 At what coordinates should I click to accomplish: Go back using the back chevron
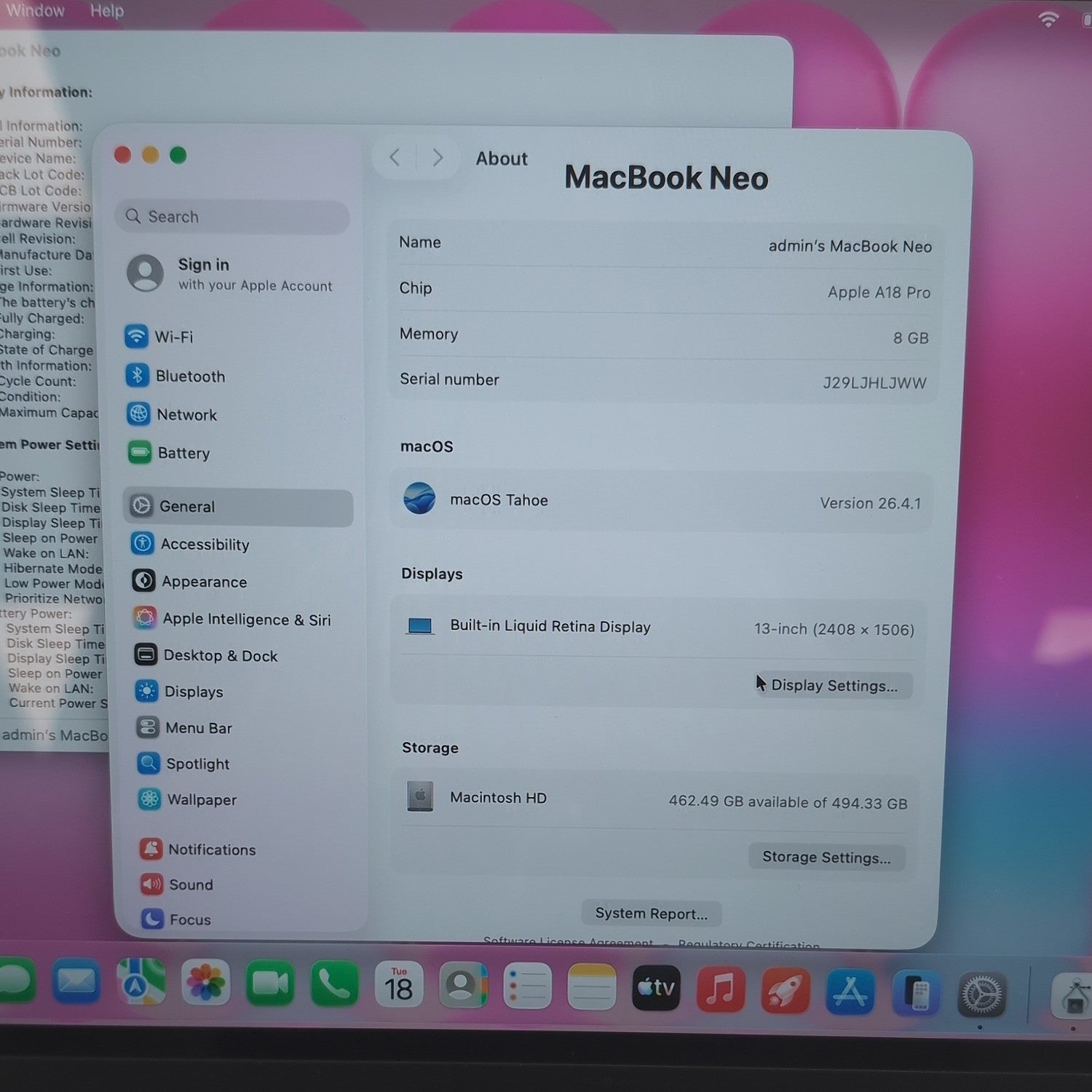pos(395,157)
